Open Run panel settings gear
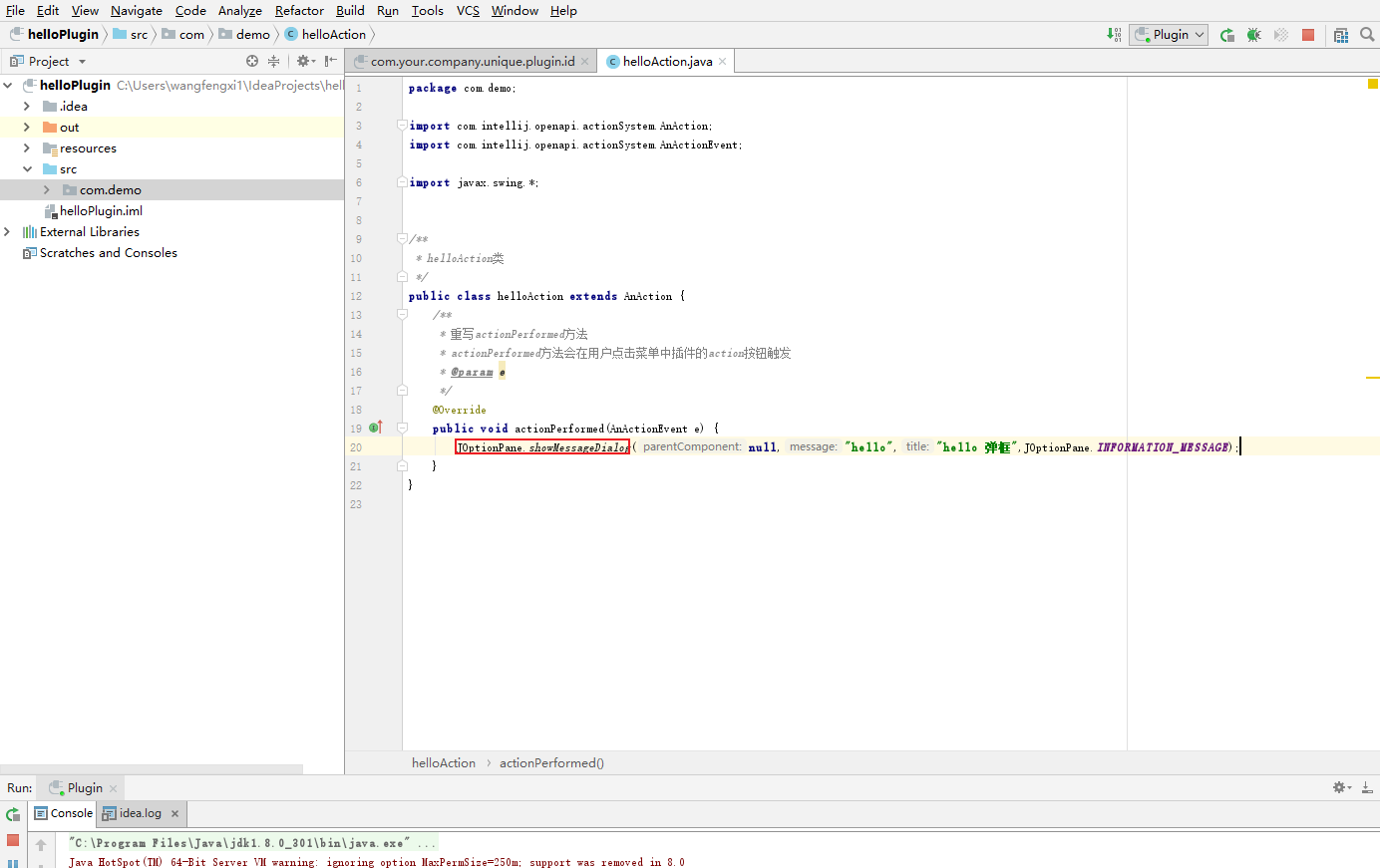 click(1342, 787)
